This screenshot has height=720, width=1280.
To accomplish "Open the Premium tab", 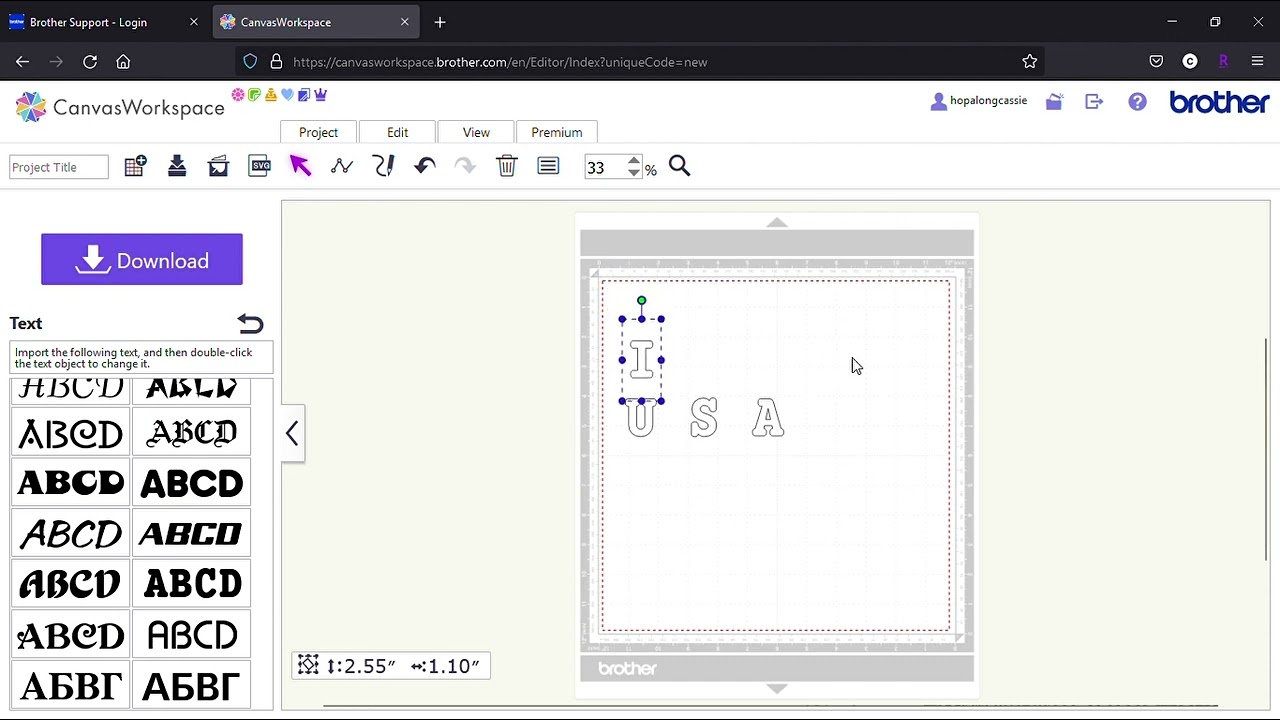I will [x=557, y=132].
